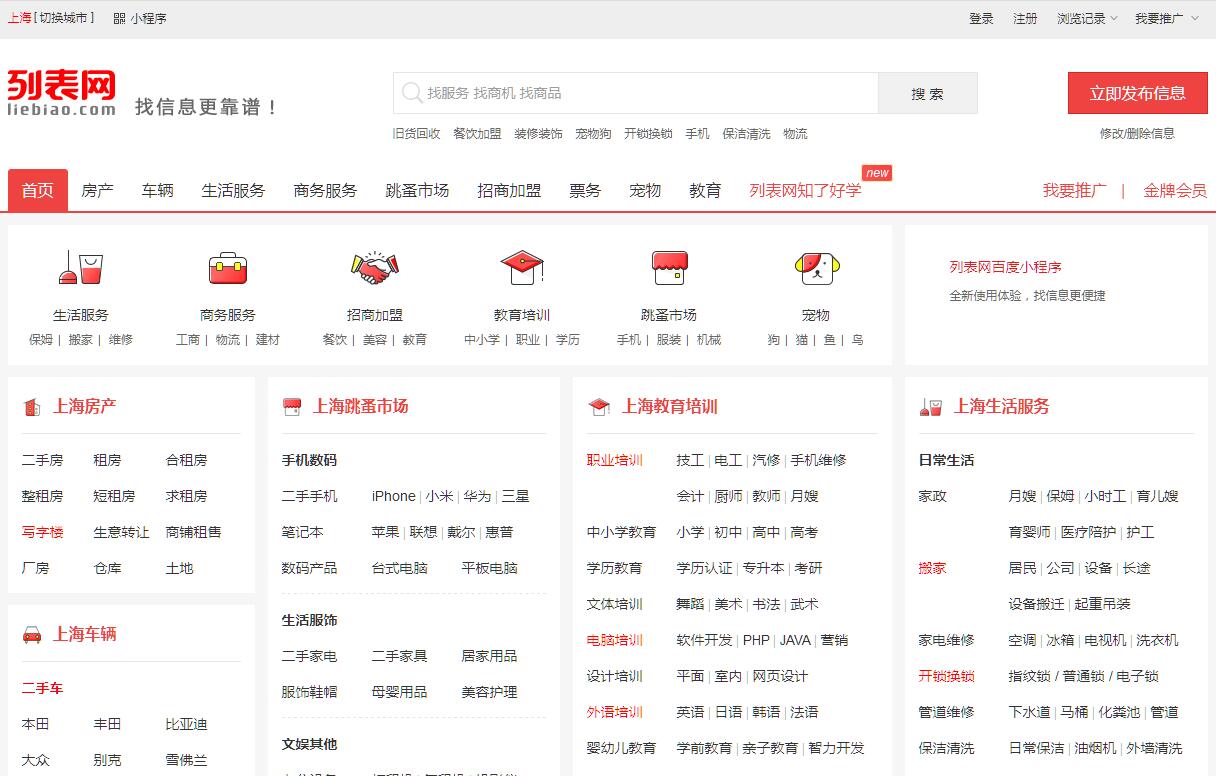The width and height of the screenshot is (1216, 776).
Task: Click the 小程序 grid icon in top bar
Action: pos(120,18)
